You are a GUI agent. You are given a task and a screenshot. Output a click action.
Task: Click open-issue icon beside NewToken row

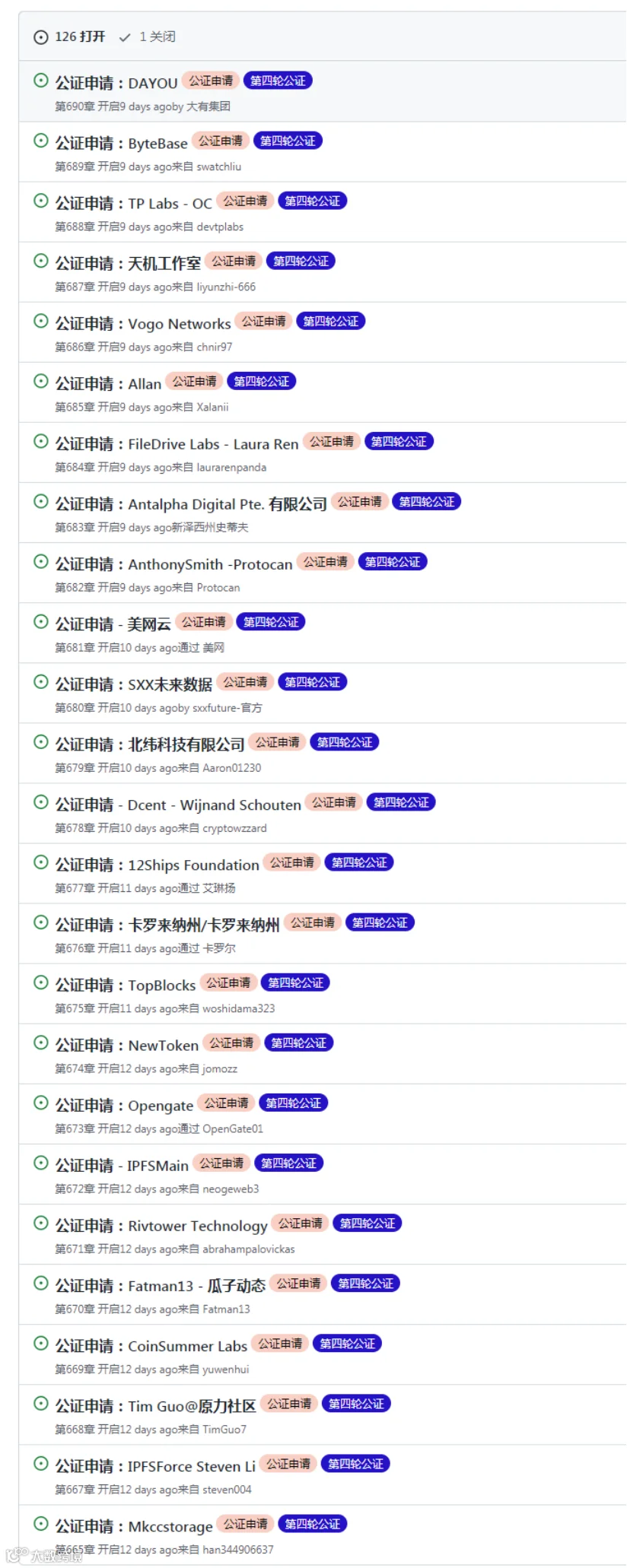point(41,1041)
